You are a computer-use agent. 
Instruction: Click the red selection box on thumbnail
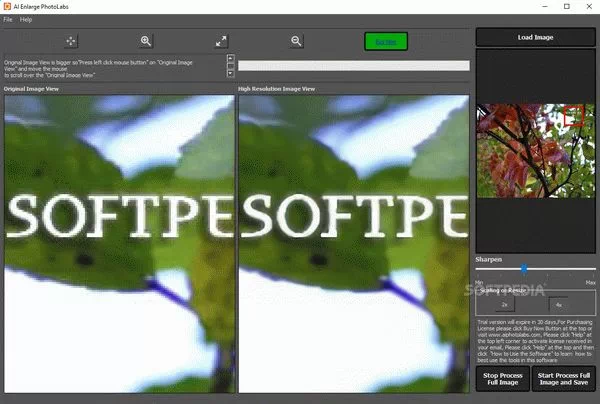point(574,115)
